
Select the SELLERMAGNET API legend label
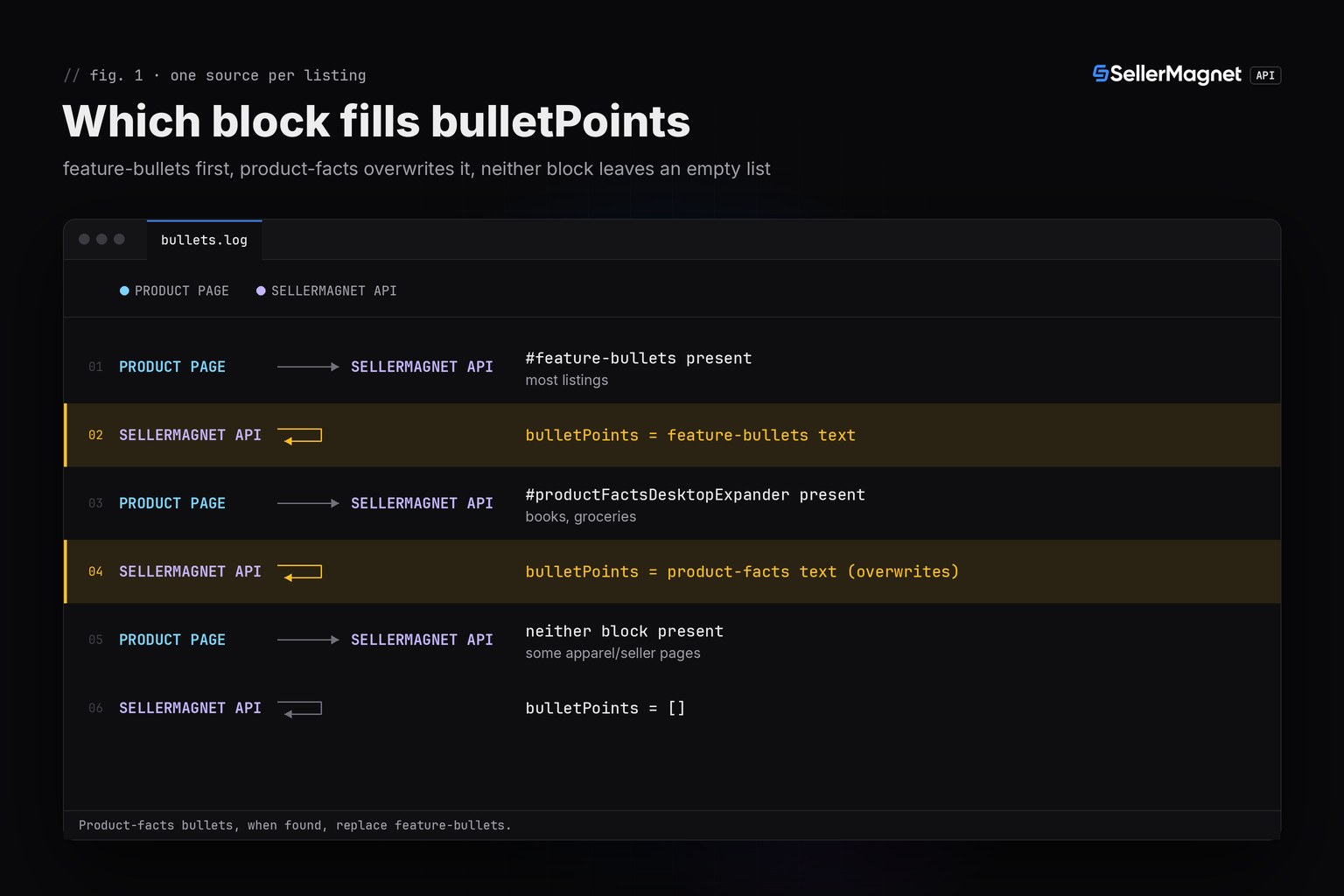tap(334, 290)
